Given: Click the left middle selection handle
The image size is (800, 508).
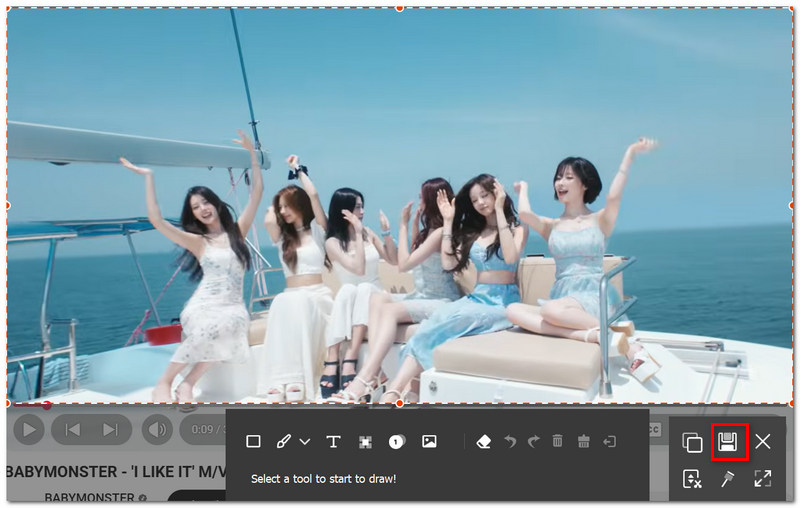Looking at the screenshot, I should 7,206.
